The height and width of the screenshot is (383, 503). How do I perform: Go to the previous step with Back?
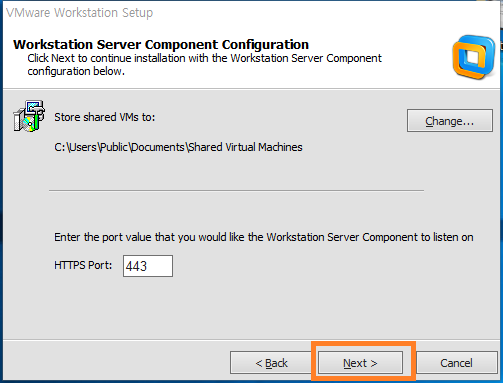click(x=271, y=362)
